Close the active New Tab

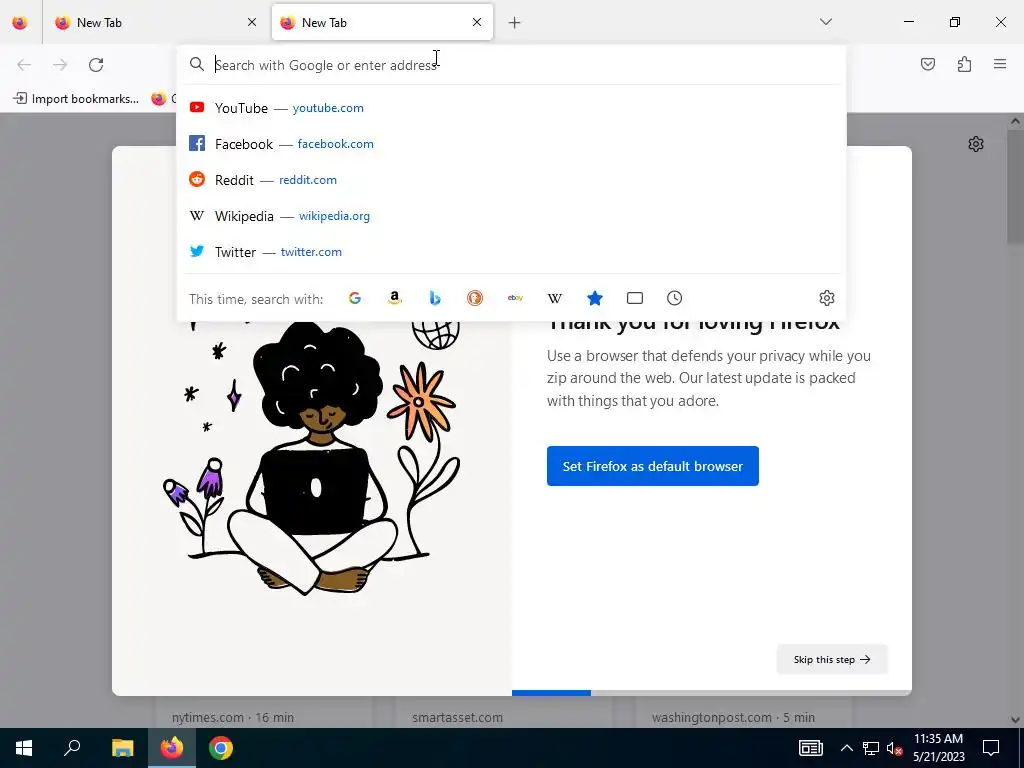477,22
